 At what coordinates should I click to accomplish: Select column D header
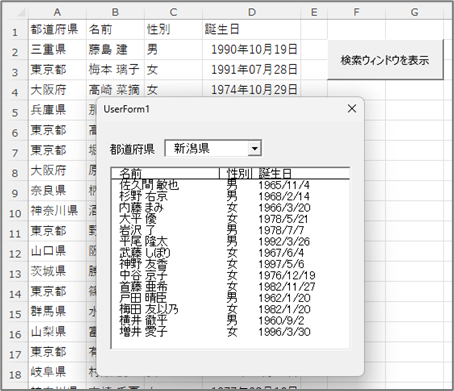pos(252,12)
